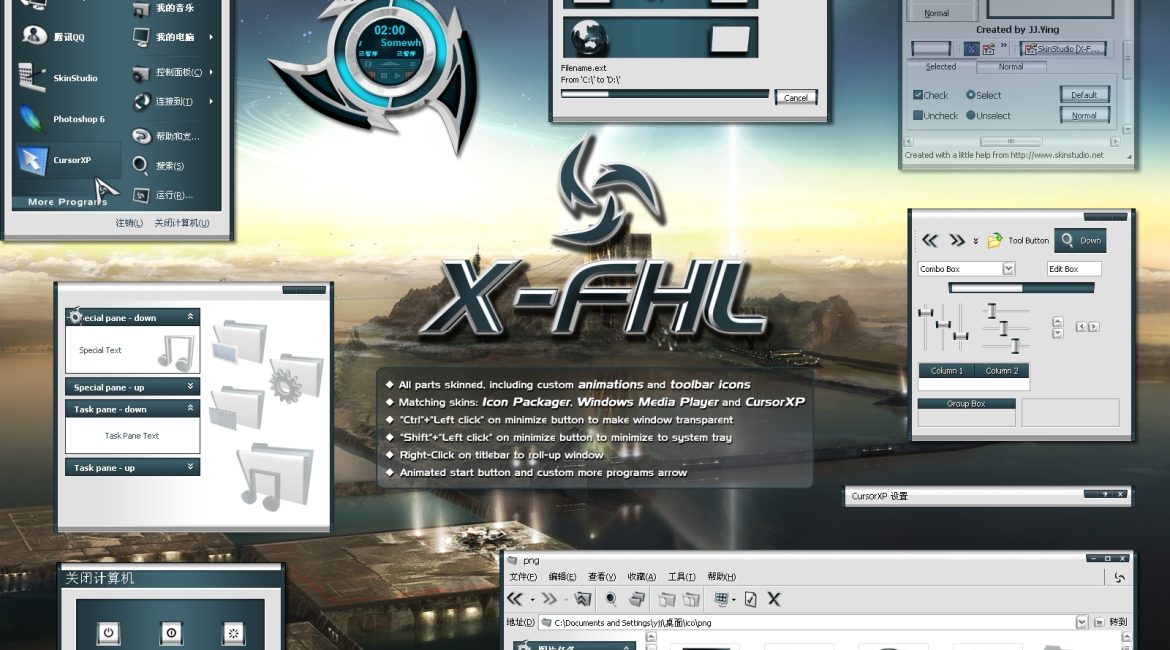Collapse the Special pane - down section
Screen dimensions: 1170x650
pyautogui.click(x=190, y=317)
